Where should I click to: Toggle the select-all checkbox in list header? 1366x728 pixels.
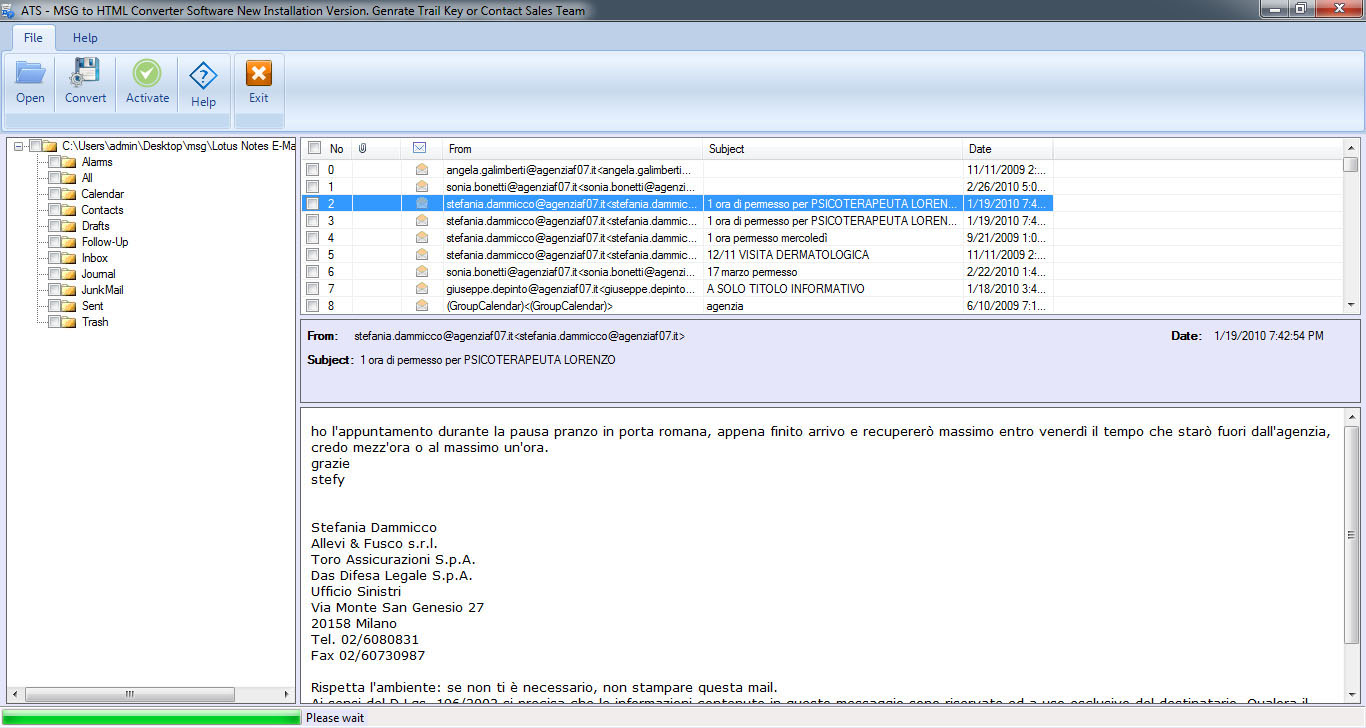click(314, 148)
